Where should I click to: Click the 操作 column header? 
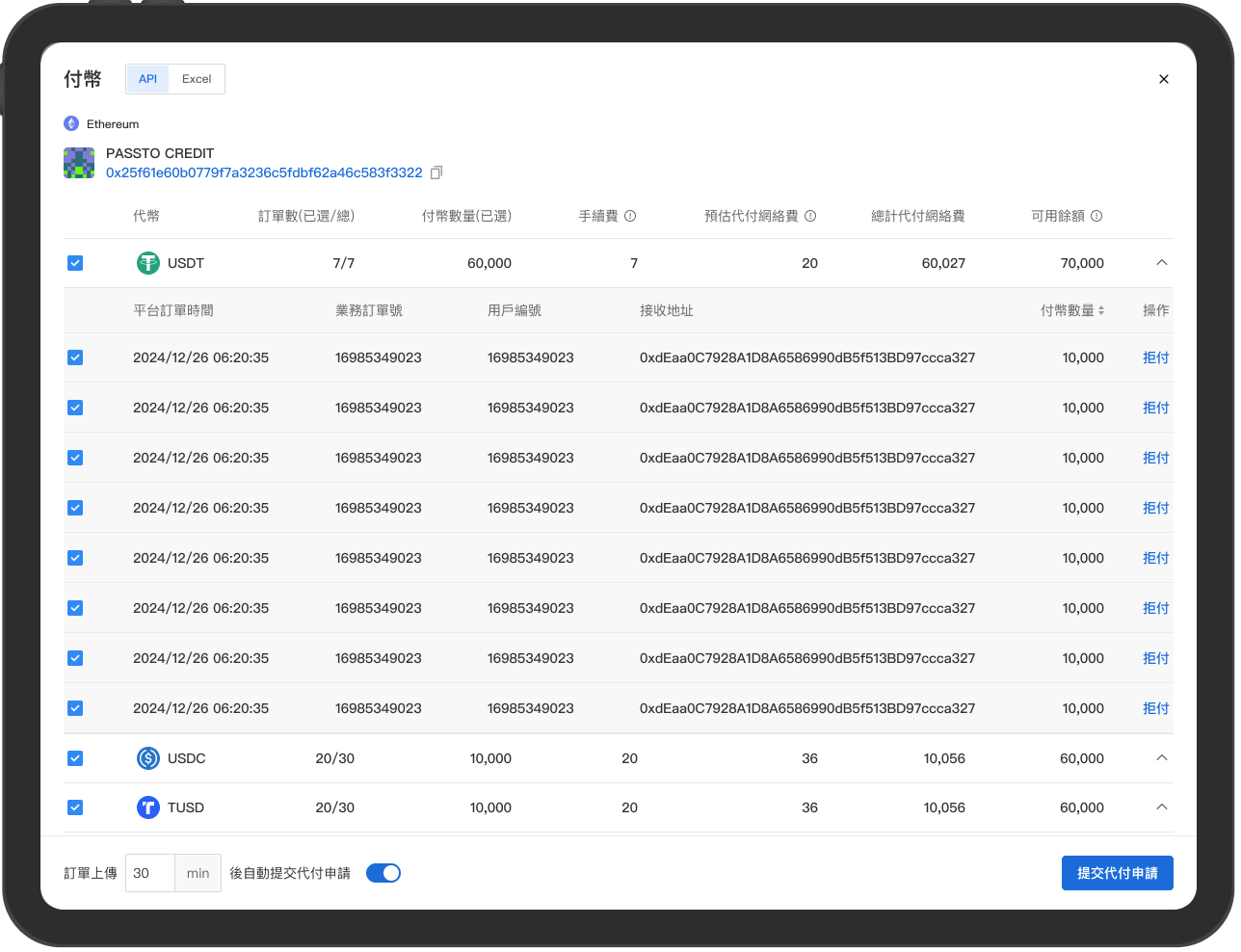tap(1156, 310)
